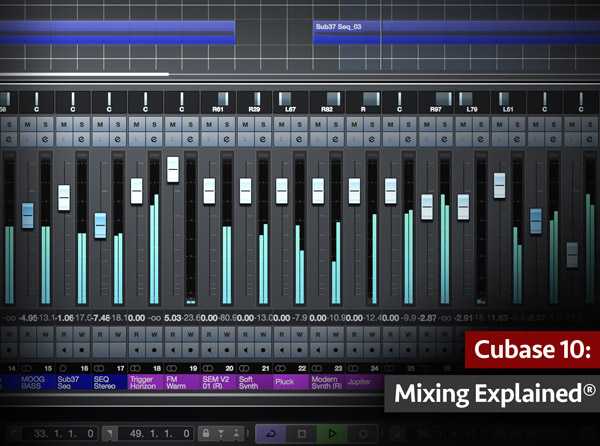Click the lock icon in the transport bar
This screenshot has height=446, width=600.
[x=206, y=433]
